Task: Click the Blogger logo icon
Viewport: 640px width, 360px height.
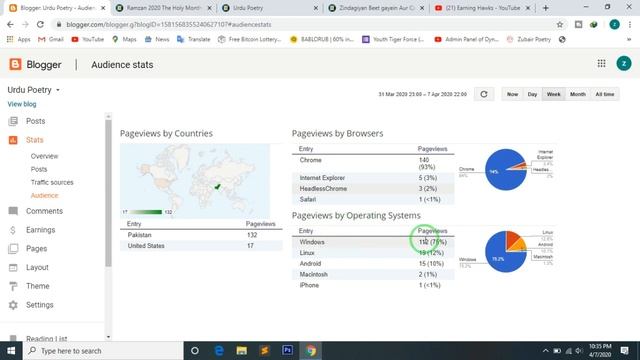Action: [15, 64]
